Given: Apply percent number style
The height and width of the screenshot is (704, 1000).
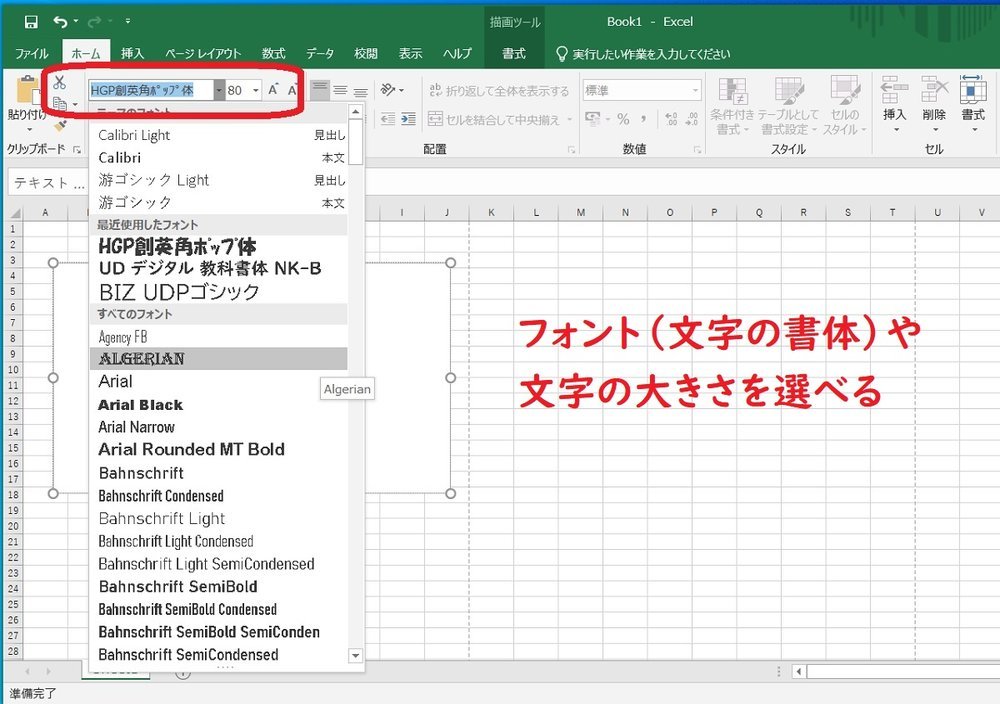Looking at the screenshot, I should pyautogui.click(x=622, y=116).
